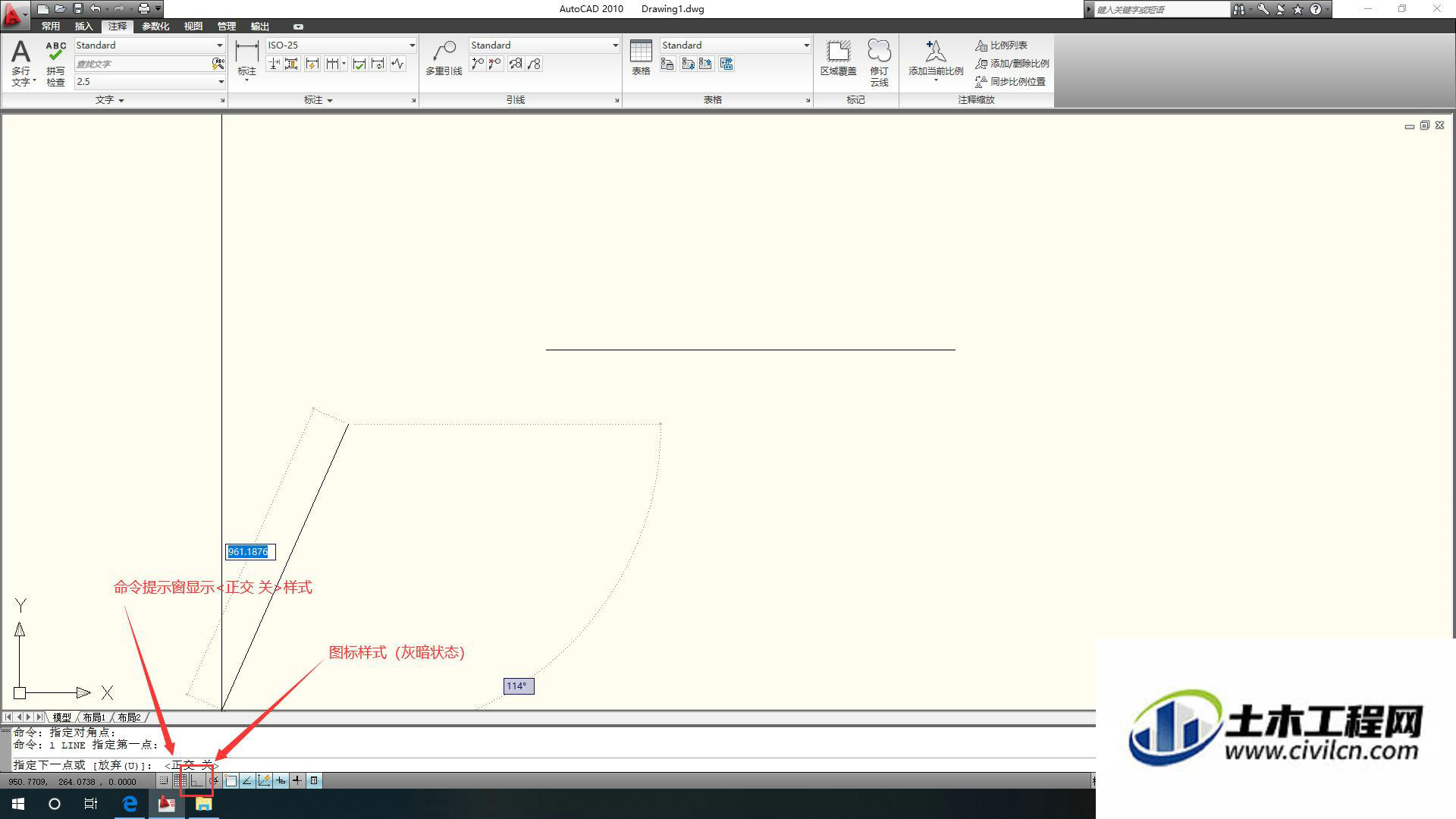Toggle Object Snap Tracking in status bar

(247, 780)
